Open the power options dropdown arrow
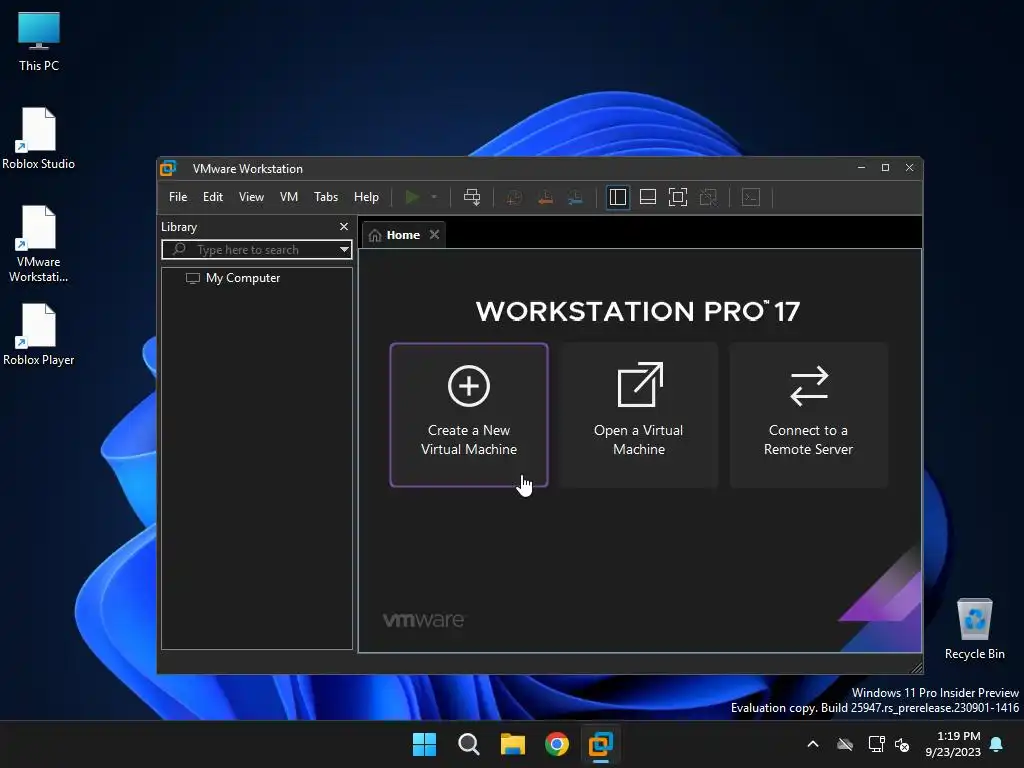 [434, 197]
